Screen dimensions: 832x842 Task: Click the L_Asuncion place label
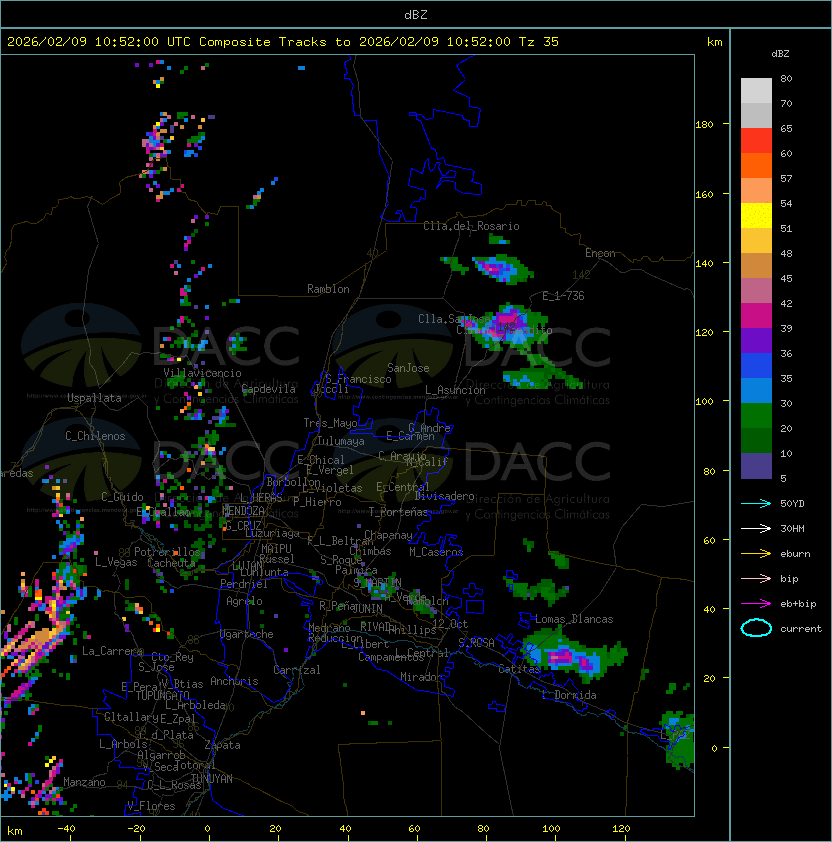coord(455,390)
